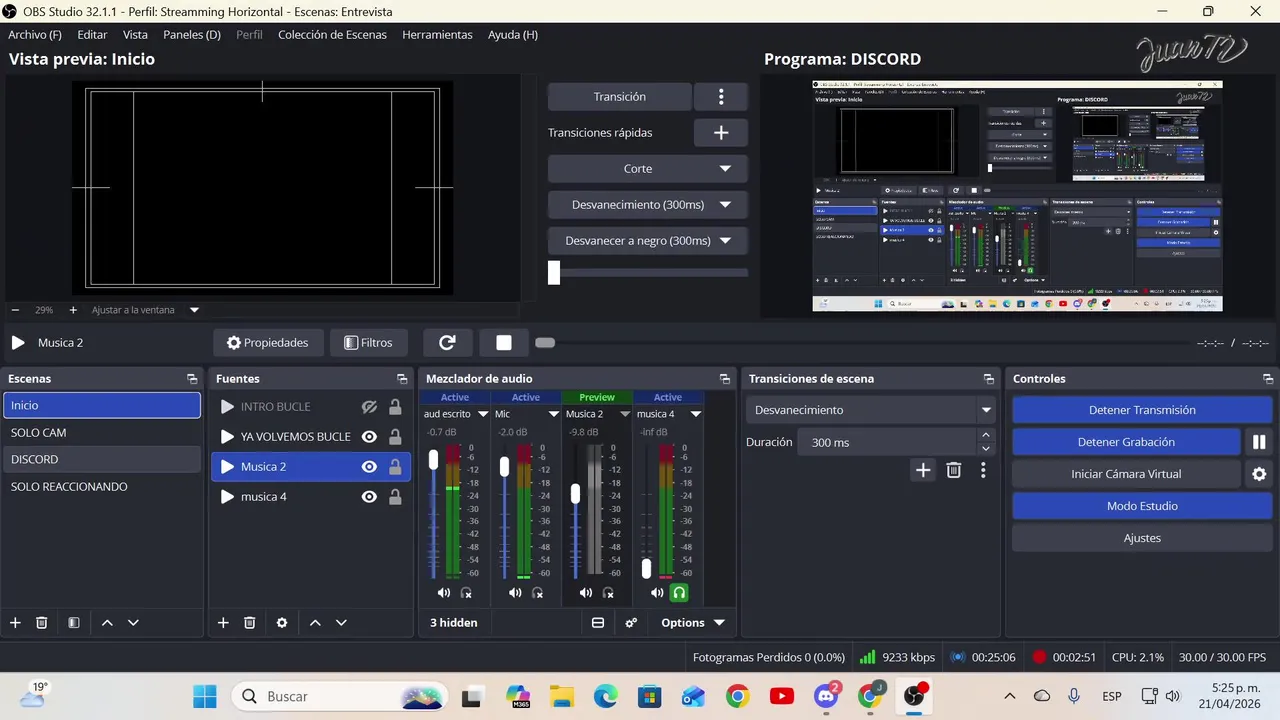The width and height of the screenshot is (1280, 720).
Task: Remove the selected source
Action: [250, 623]
